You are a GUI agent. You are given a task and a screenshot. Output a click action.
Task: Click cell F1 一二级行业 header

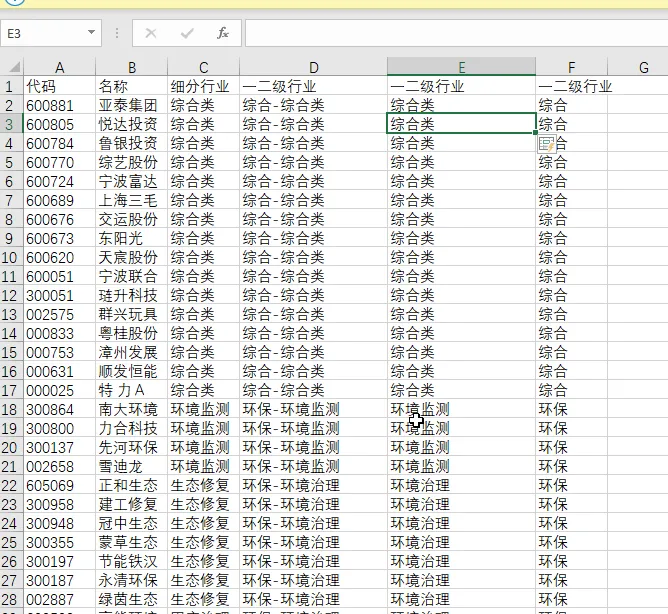pyautogui.click(x=572, y=86)
